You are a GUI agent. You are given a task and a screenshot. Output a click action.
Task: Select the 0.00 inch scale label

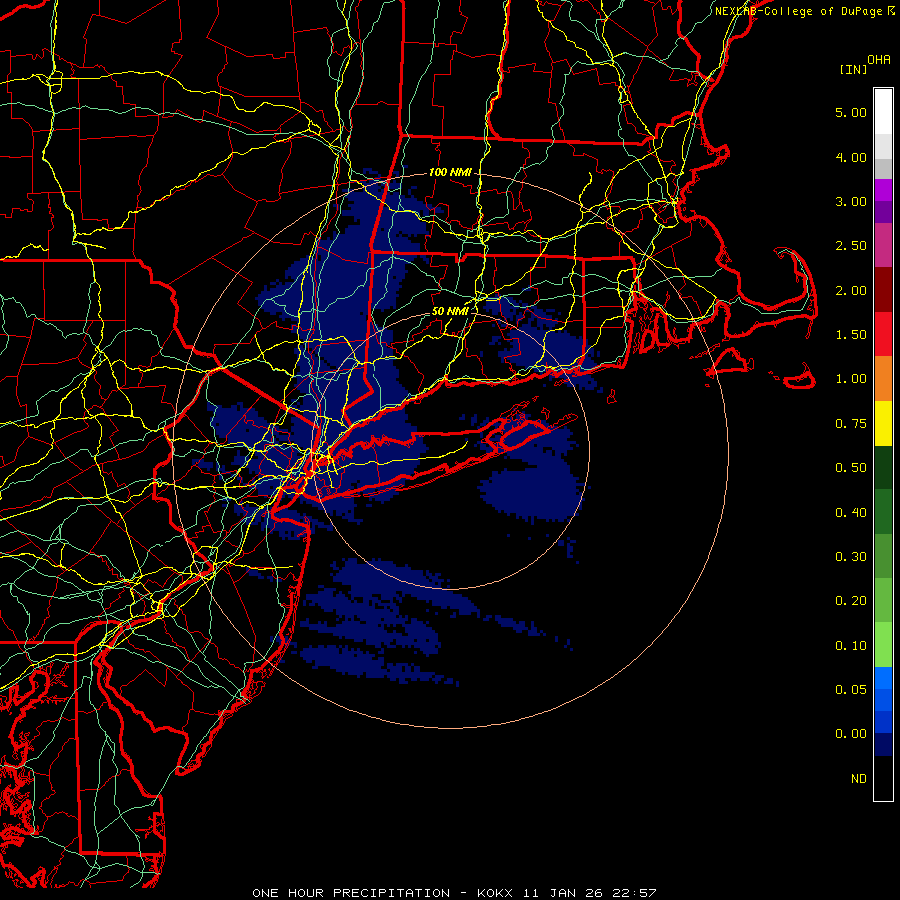tap(851, 734)
